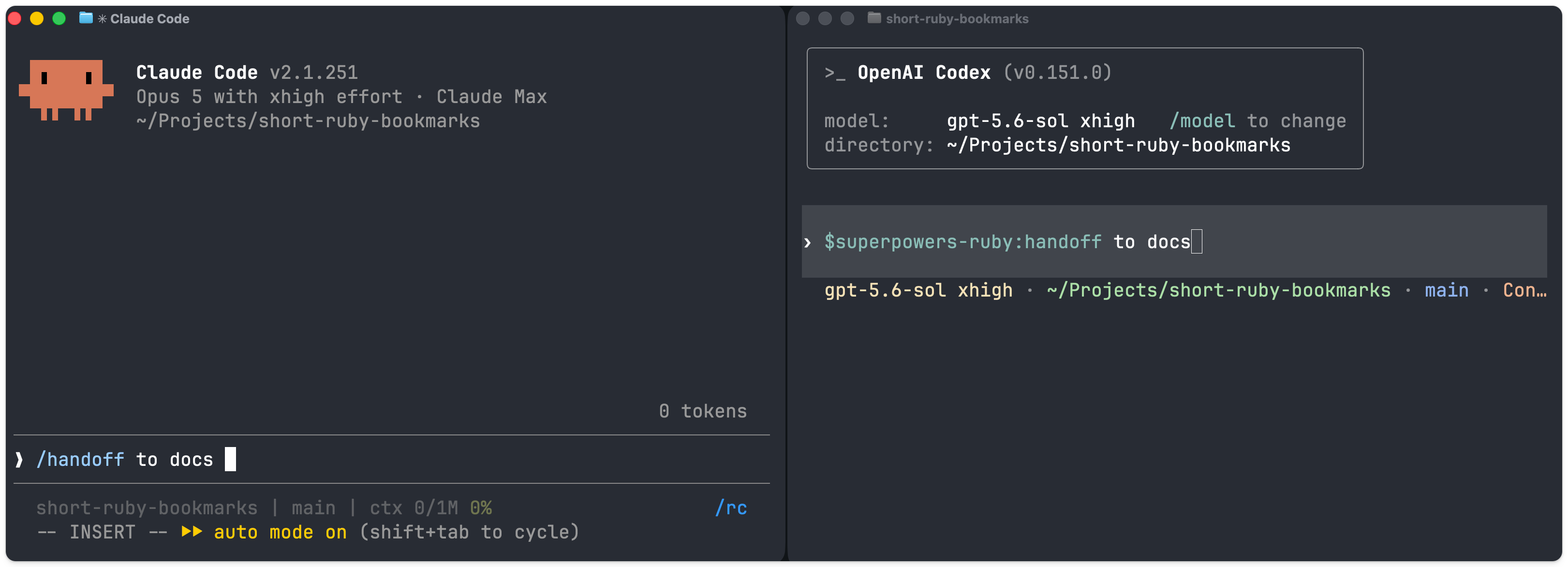The width and height of the screenshot is (1568, 567).
Task: Toggle auto mode on status text
Action: click(x=280, y=532)
